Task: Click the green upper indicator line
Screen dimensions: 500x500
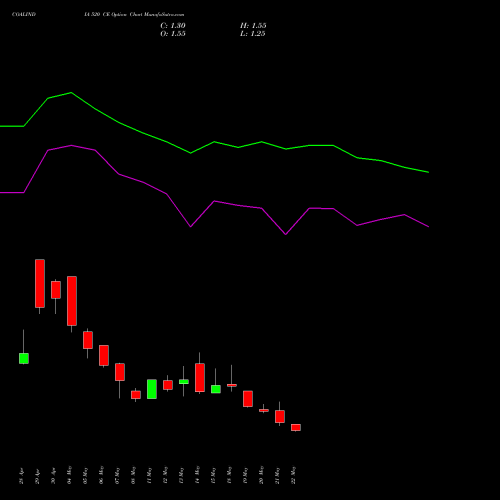Action: 214,142
